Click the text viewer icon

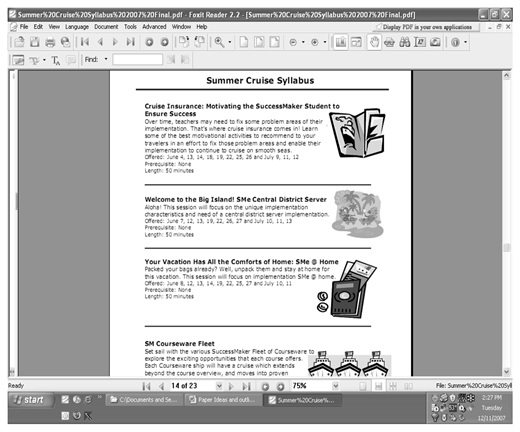tap(420, 42)
